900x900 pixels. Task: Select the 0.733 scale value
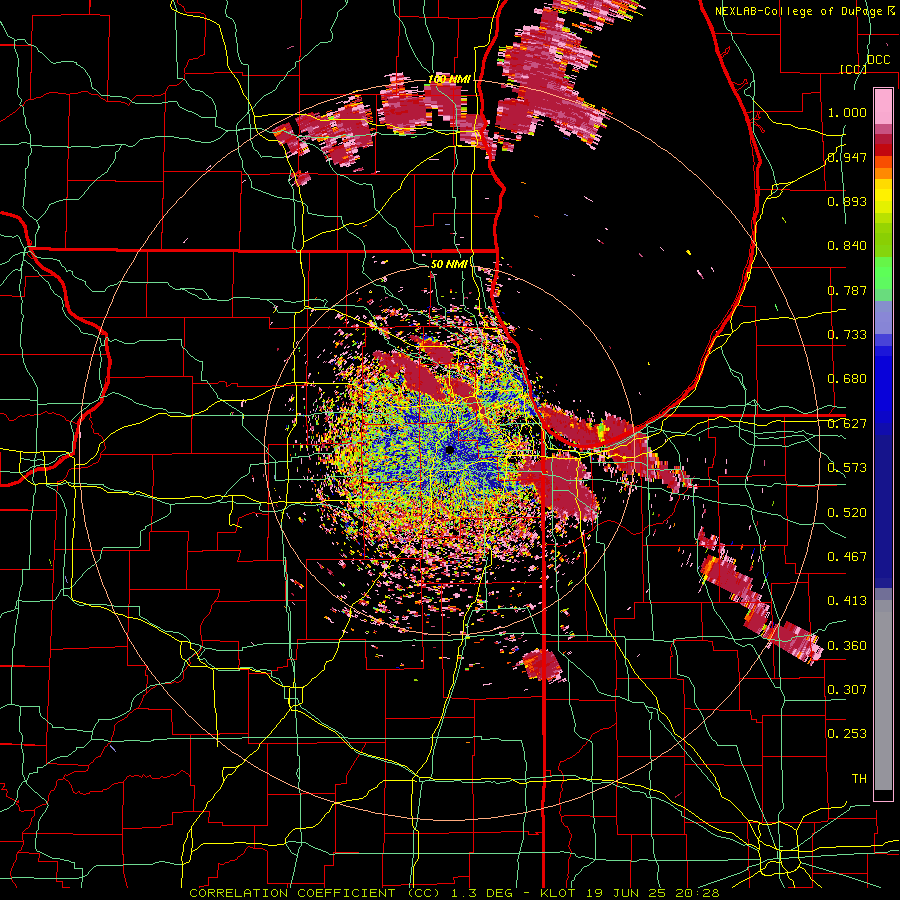click(847, 335)
